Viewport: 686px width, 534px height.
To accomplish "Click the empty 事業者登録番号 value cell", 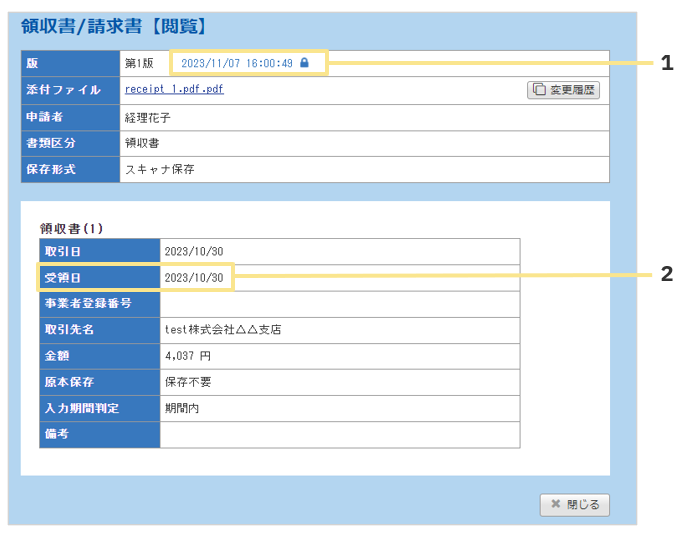I will pyautogui.click(x=339, y=303).
